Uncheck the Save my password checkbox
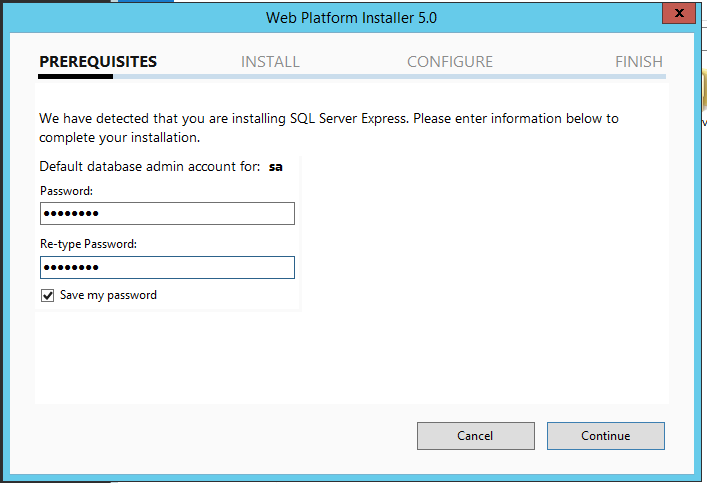Image resolution: width=707 pixels, height=483 pixels. 48,296
